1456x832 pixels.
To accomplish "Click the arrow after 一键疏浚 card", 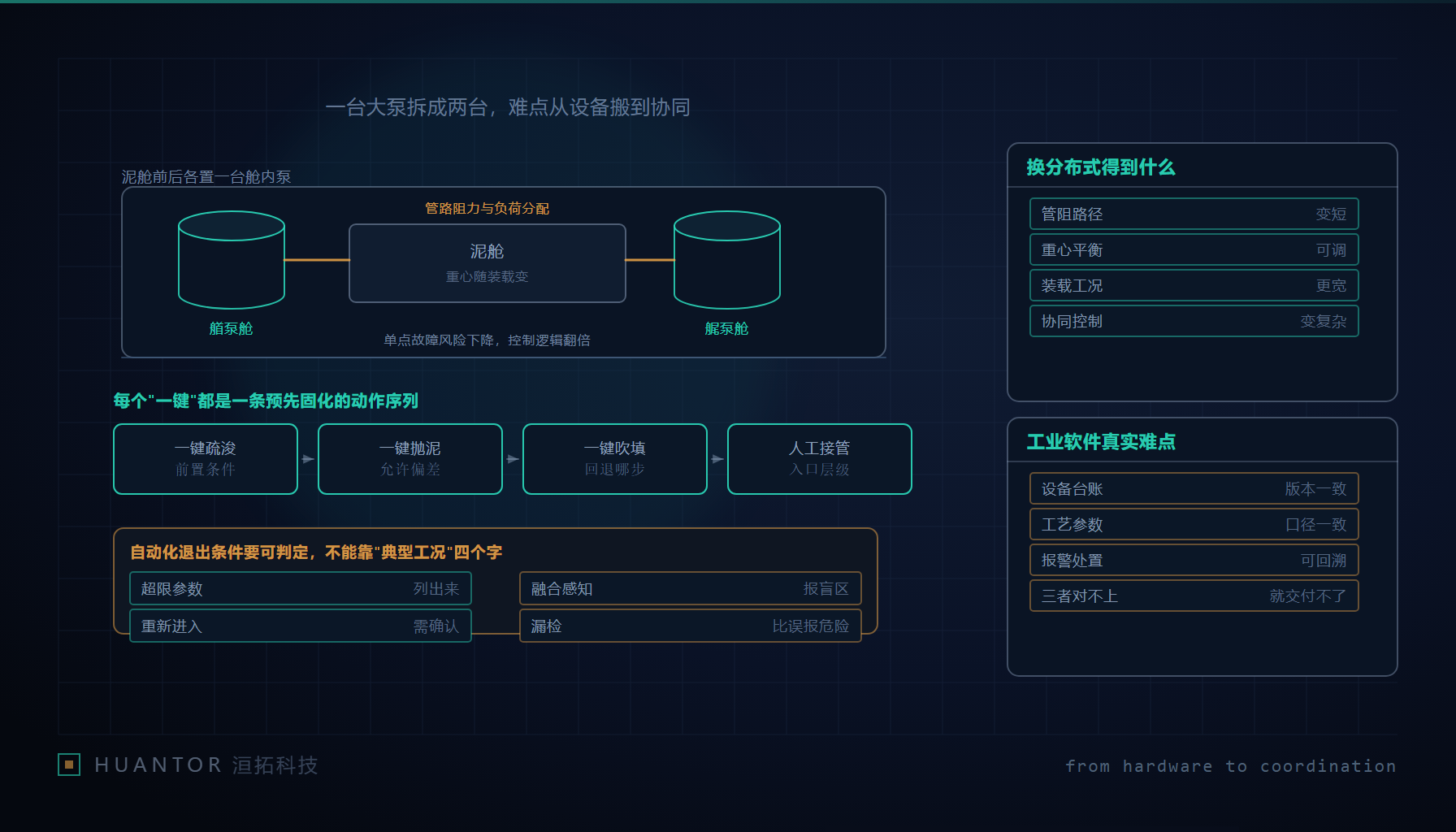I will click(308, 459).
